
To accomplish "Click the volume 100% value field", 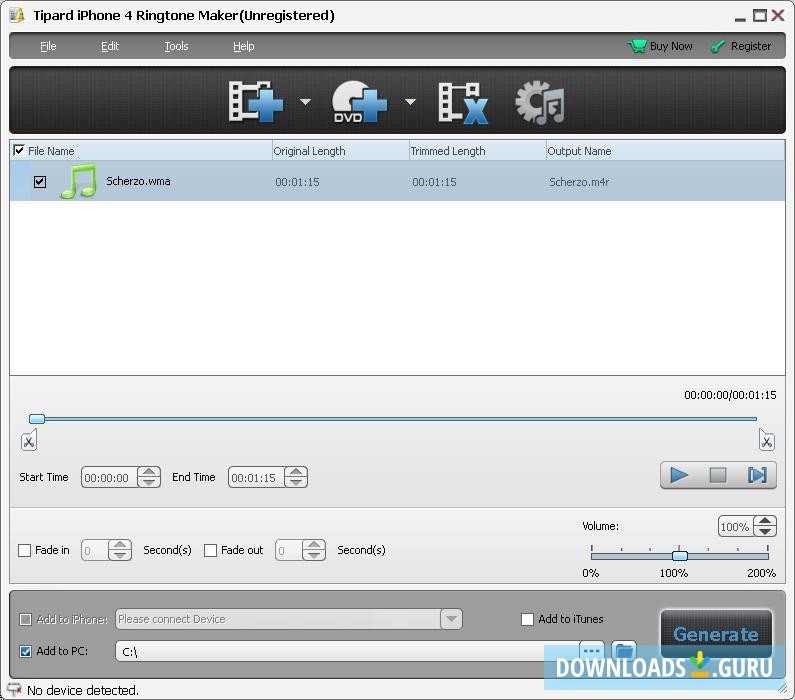I will pyautogui.click(x=735, y=526).
